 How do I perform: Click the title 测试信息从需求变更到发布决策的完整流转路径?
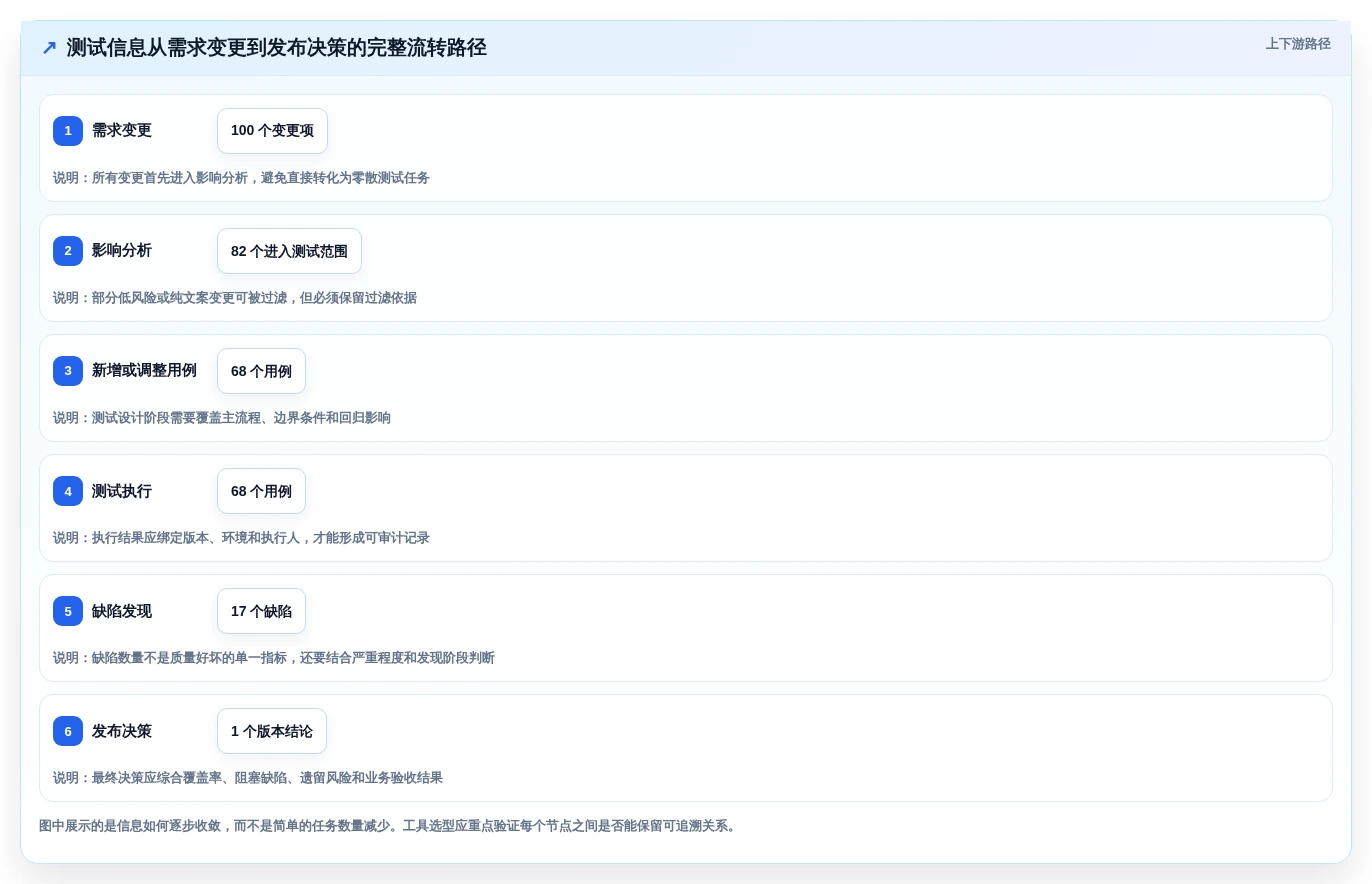pyautogui.click(x=277, y=48)
